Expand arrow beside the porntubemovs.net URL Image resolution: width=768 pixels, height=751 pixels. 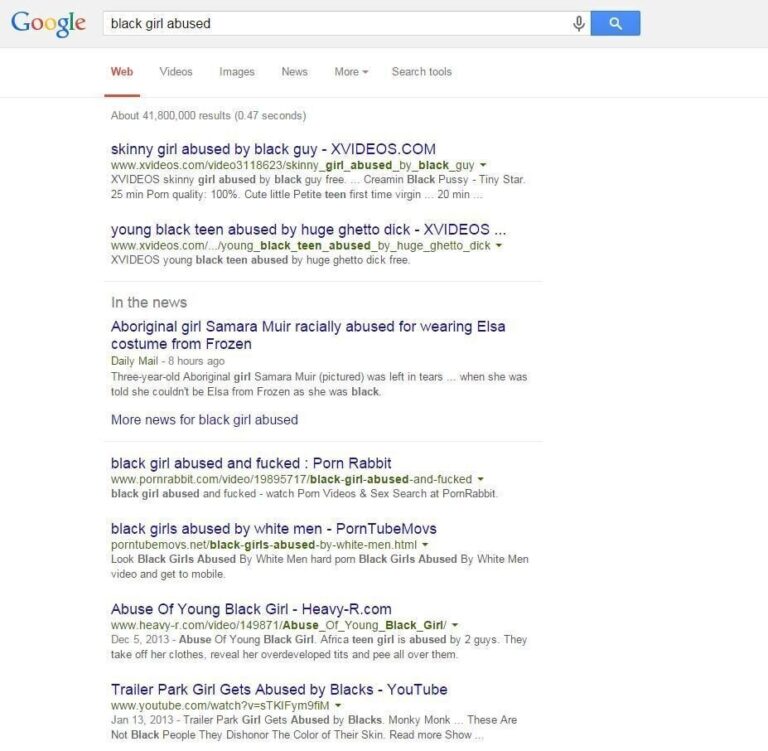click(425, 545)
